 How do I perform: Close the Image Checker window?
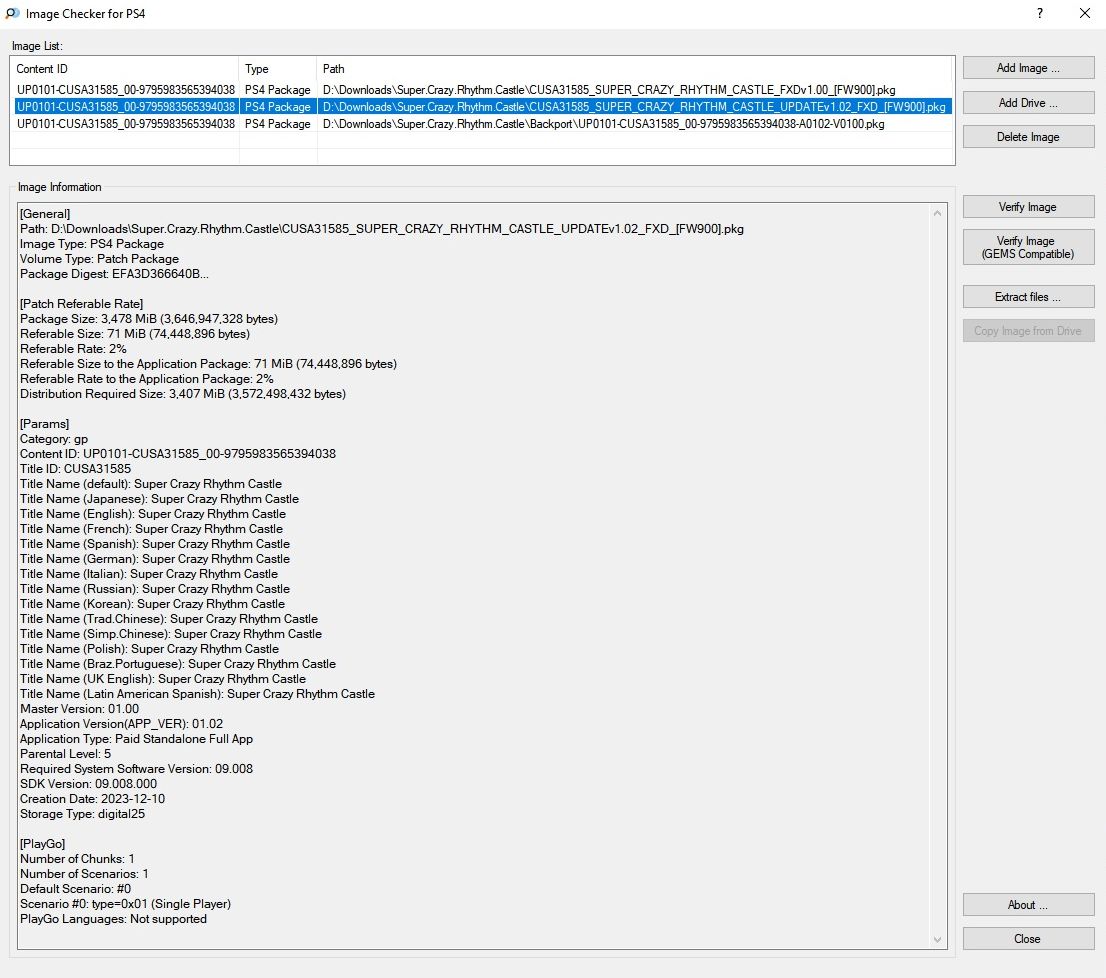pyautogui.click(x=1085, y=13)
